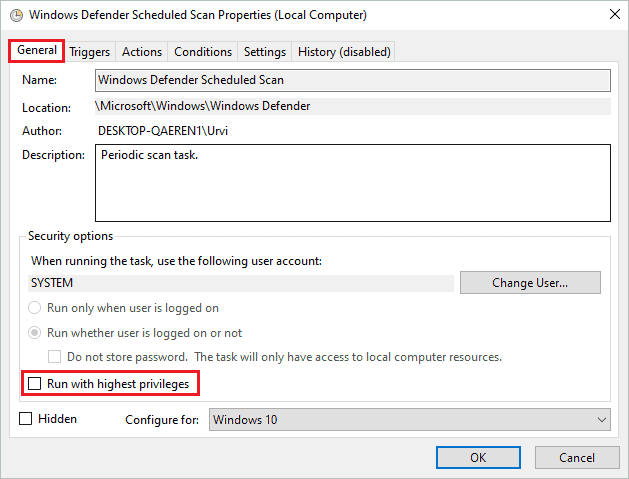The height and width of the screenshot is (479, 629).
Task: Open the Settings tab
Action: pos(265,52)
